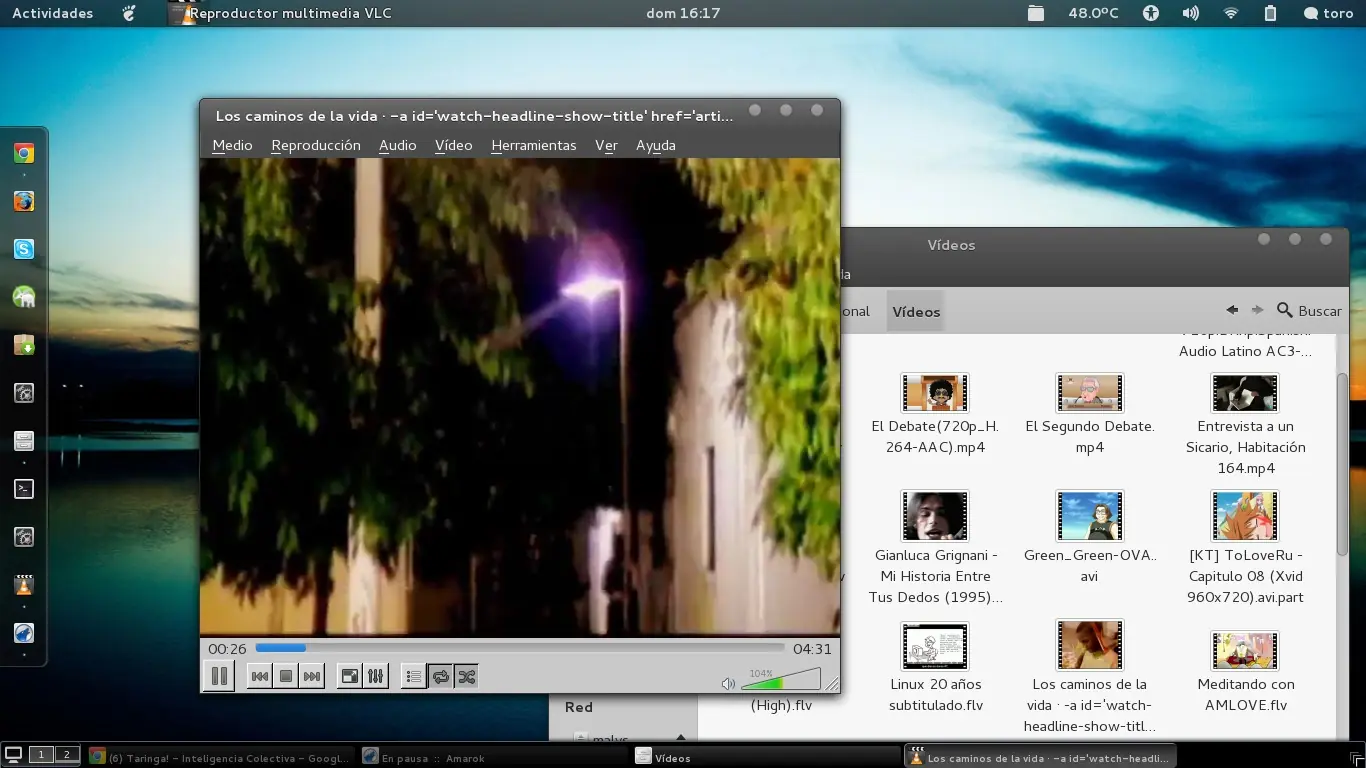This screenshot has width=1366, height=768.
Task: Open the clock showing dom 16:17
Action: point(683,13)
